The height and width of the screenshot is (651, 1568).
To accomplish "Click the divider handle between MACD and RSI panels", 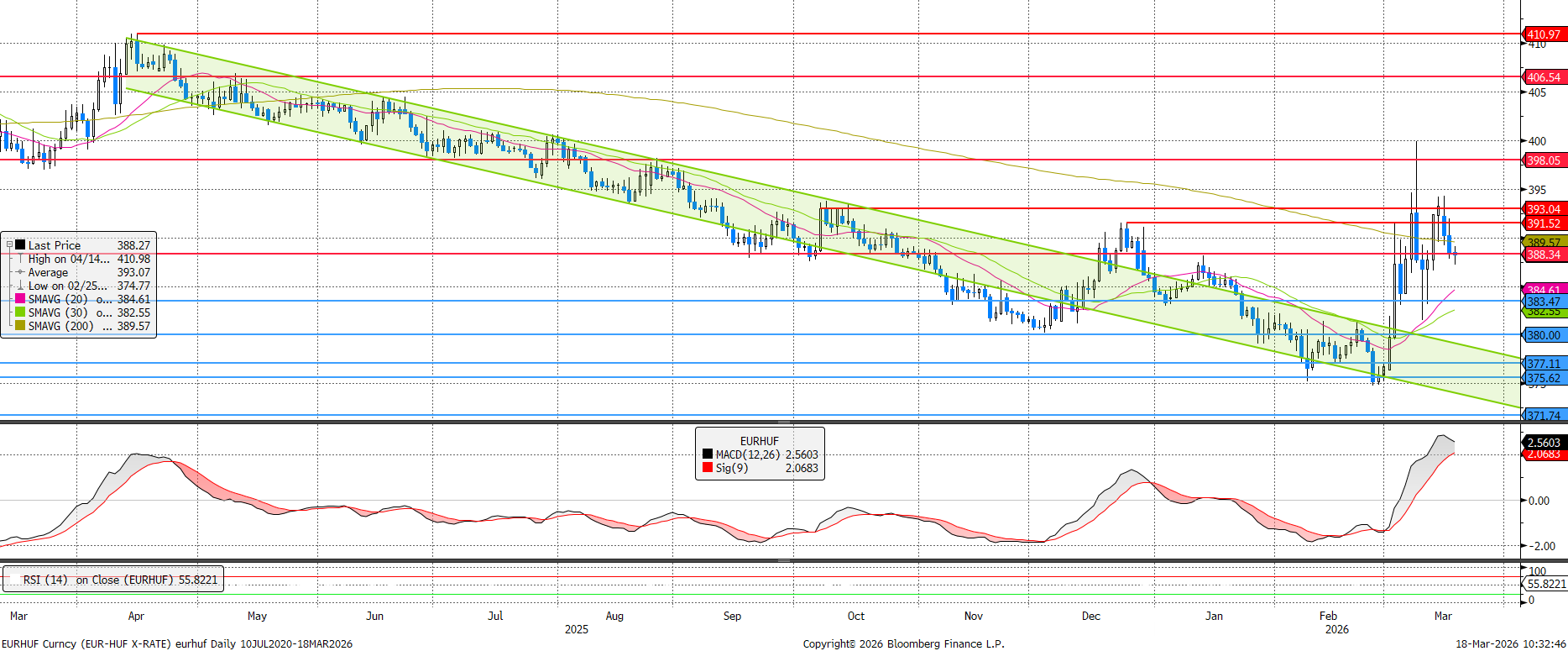I will coord(783,560).
